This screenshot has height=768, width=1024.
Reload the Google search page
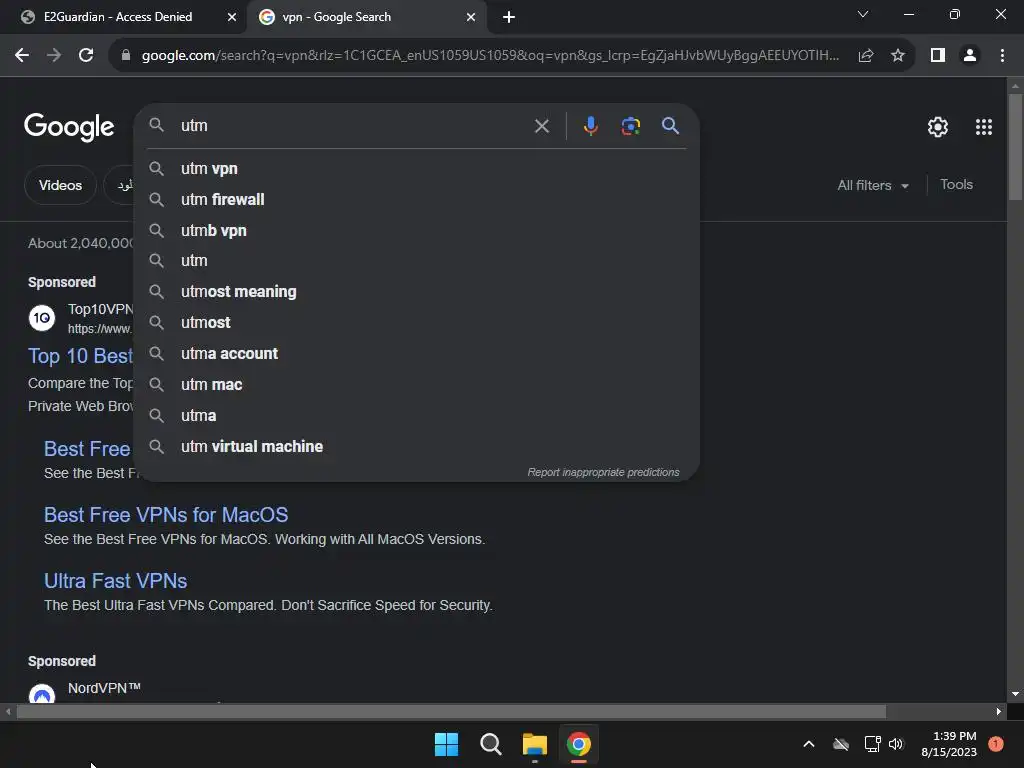[x=86, y=56]
